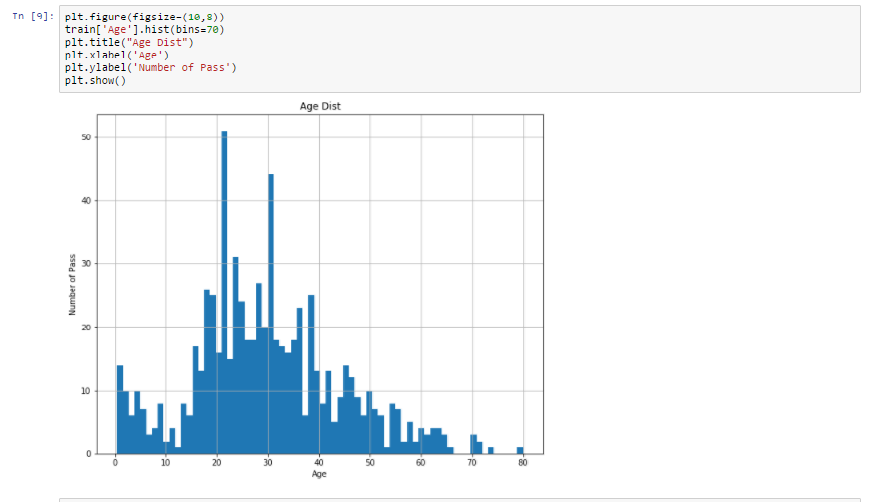Click the tallest histogram bar near age 21
Viewport: 873px width, 502px height.
point(224,292)
